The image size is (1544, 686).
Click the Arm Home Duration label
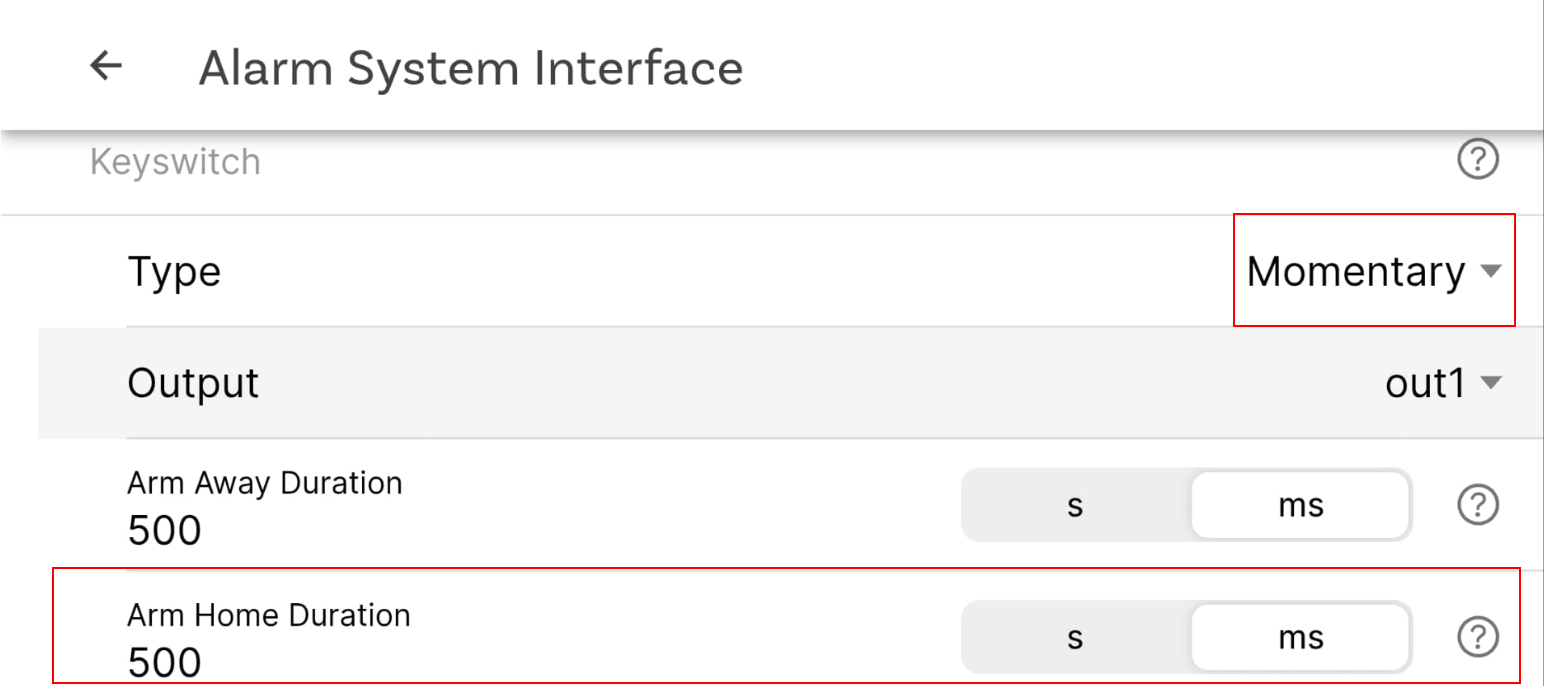point(268,614)
